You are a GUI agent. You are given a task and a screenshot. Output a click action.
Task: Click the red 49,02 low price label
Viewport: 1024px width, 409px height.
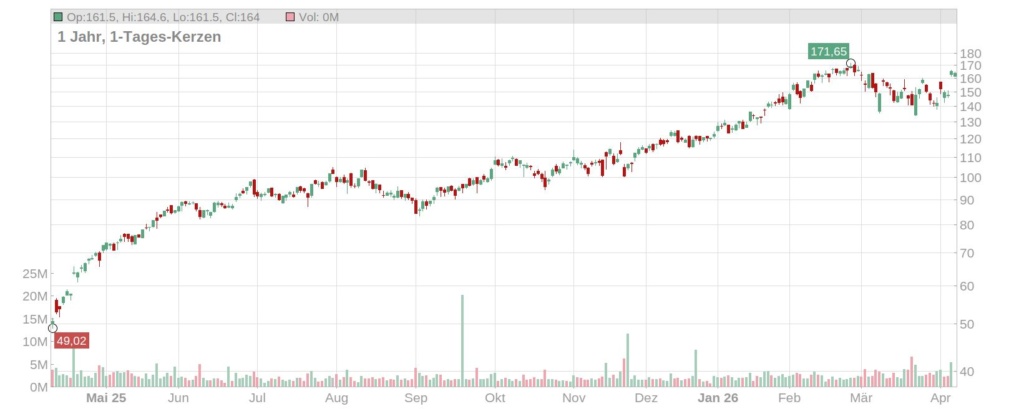click(x=71, y=341)
